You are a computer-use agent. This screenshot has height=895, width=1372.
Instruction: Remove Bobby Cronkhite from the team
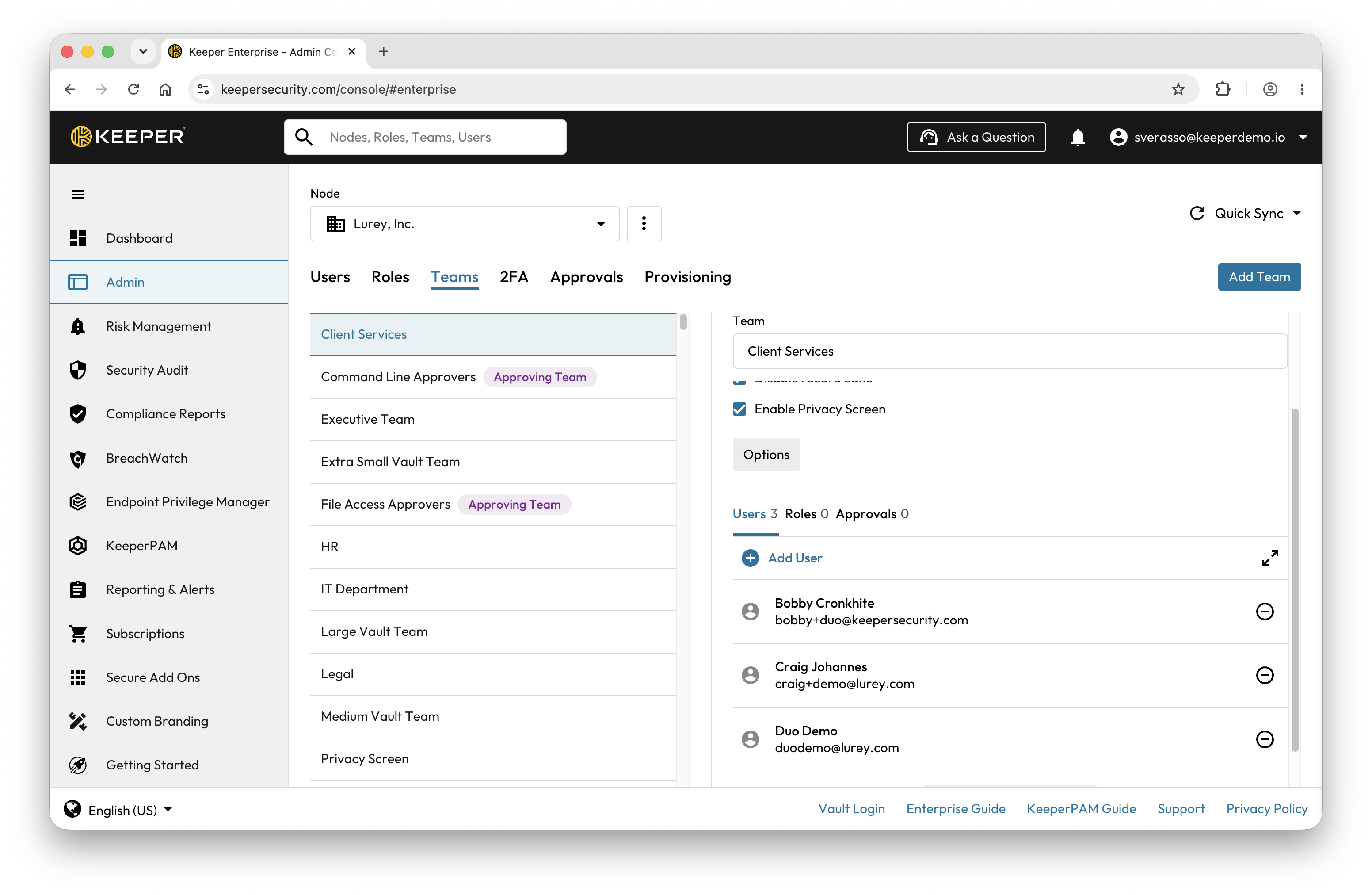(1264, 611)
